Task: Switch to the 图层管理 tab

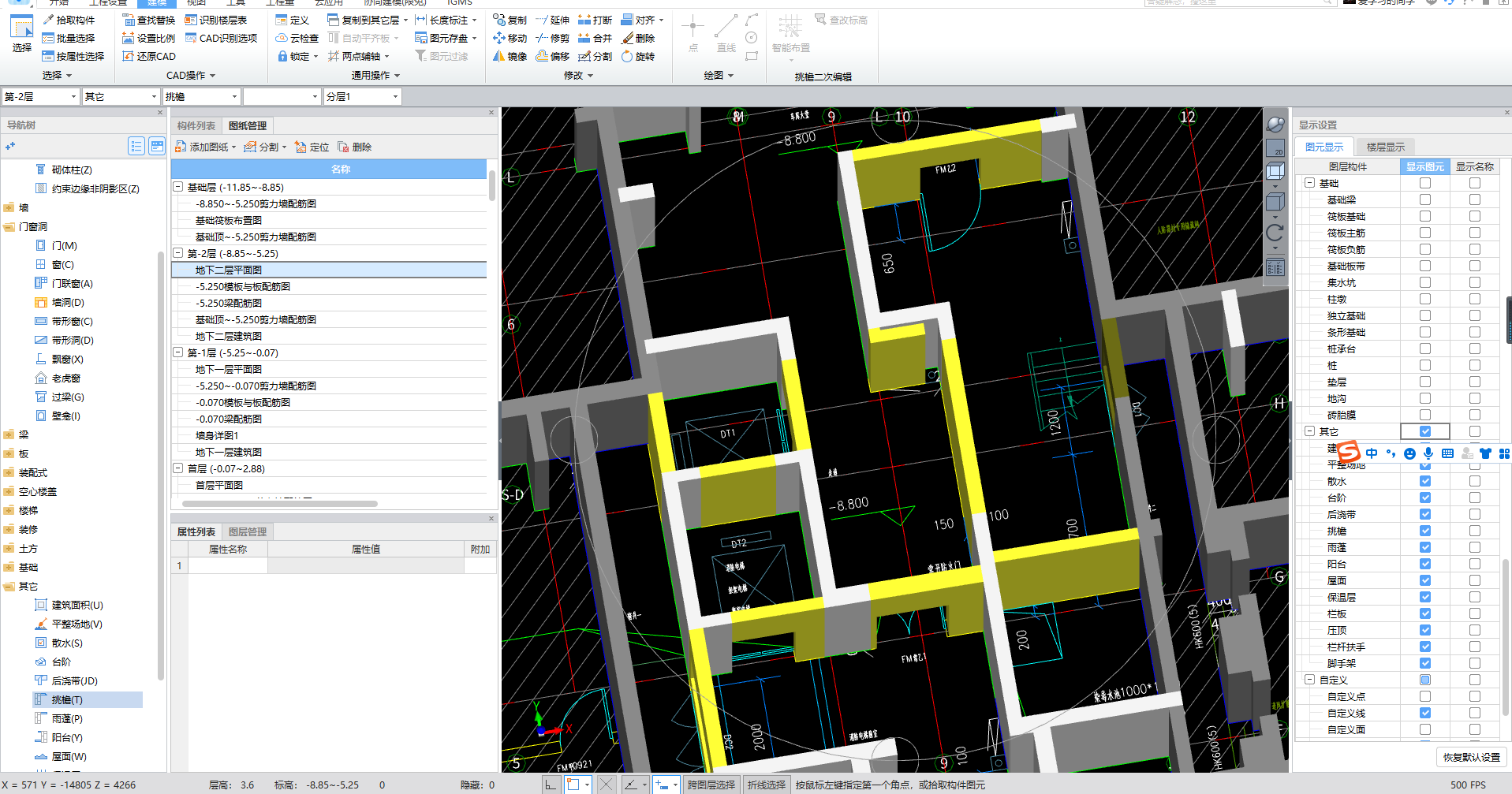Action: [248, 532]
